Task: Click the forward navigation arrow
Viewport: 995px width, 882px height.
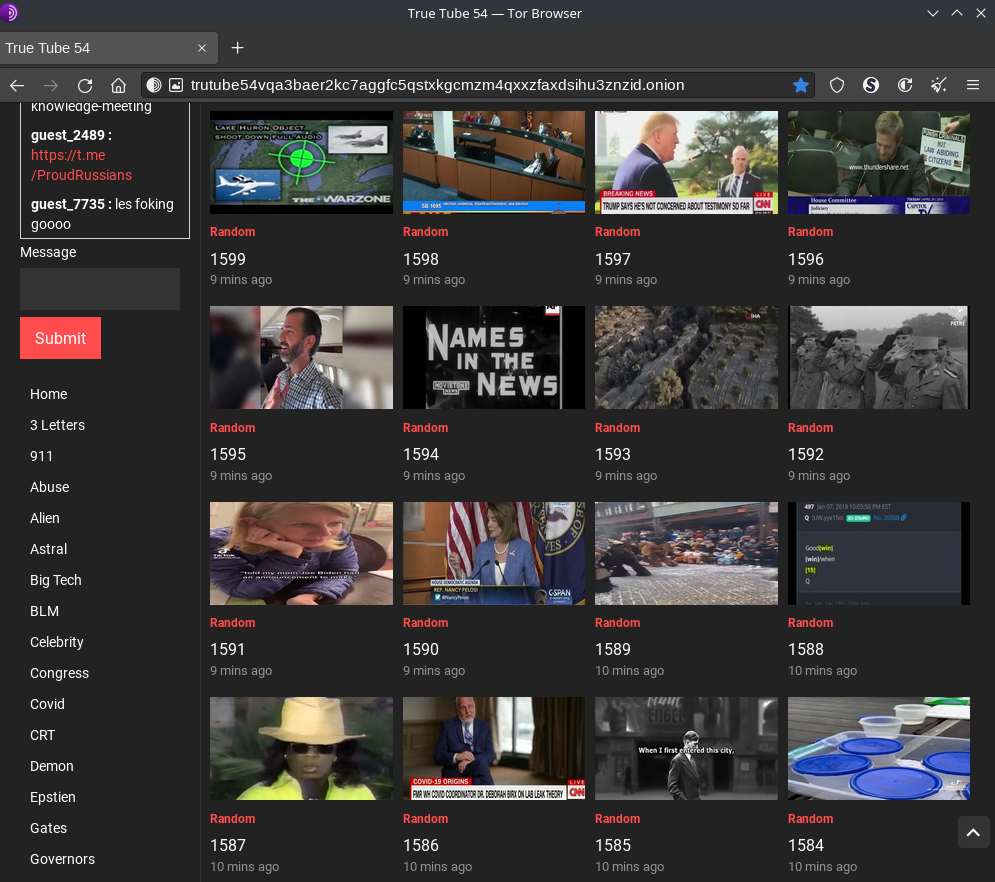Action: (51, 85)
